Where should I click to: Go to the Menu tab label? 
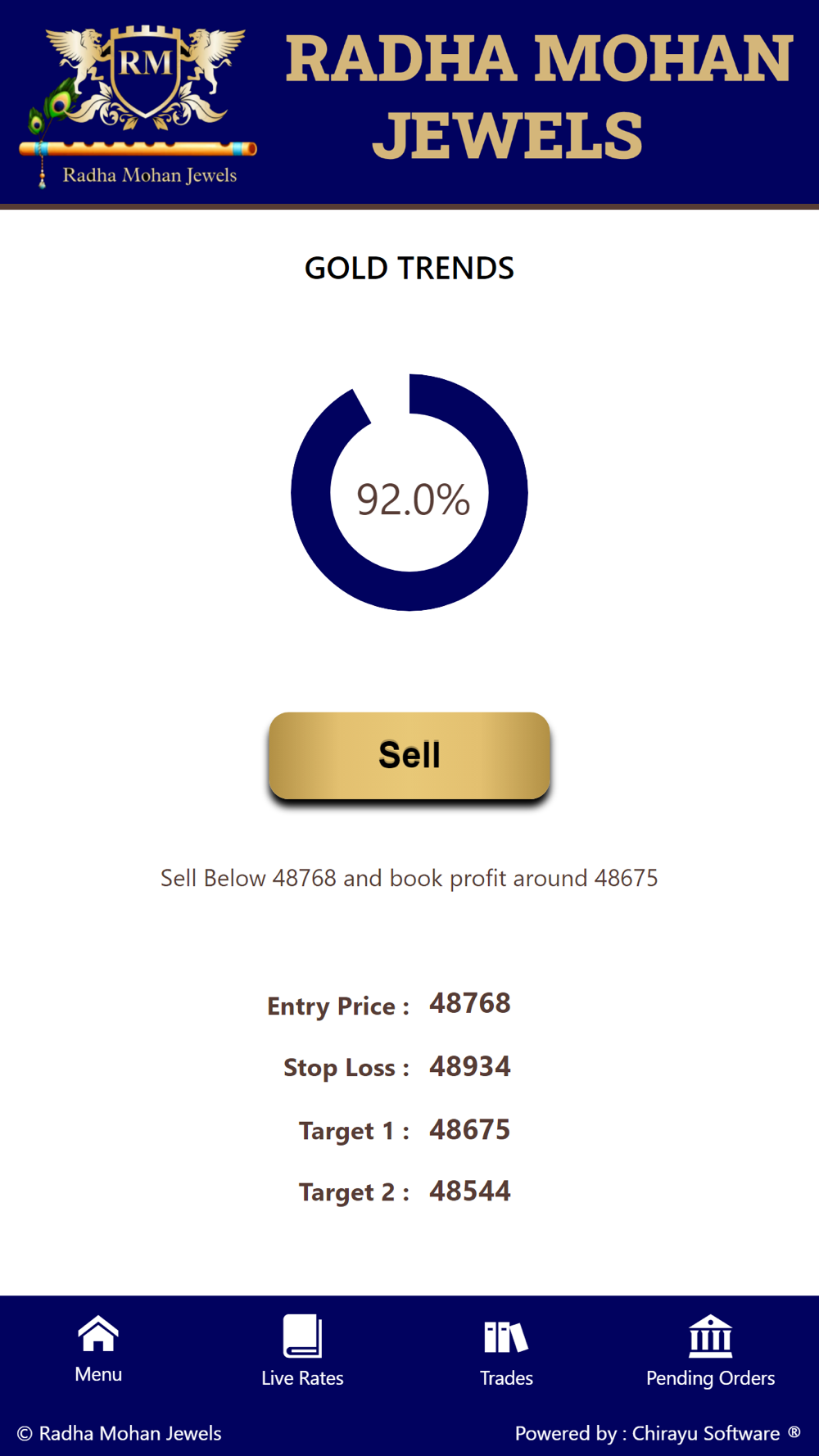(98, 1374)
